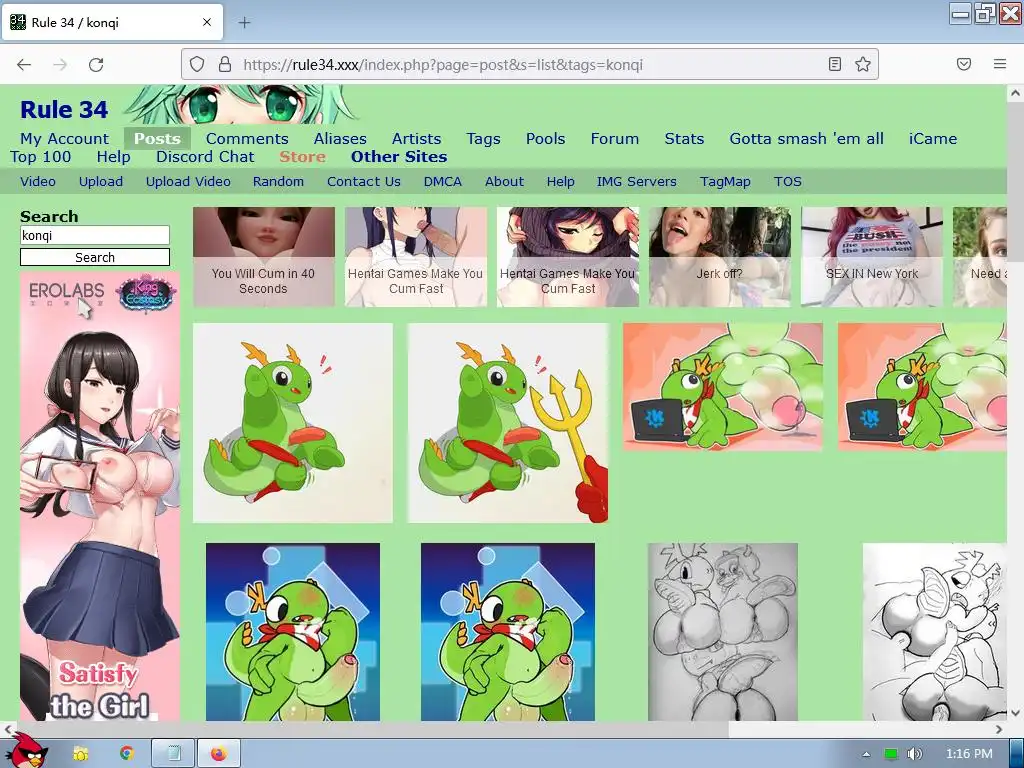The image size is (1024, 768).
Task: Click the horizontal scrollbar right arrow
Action: point(999,729)
